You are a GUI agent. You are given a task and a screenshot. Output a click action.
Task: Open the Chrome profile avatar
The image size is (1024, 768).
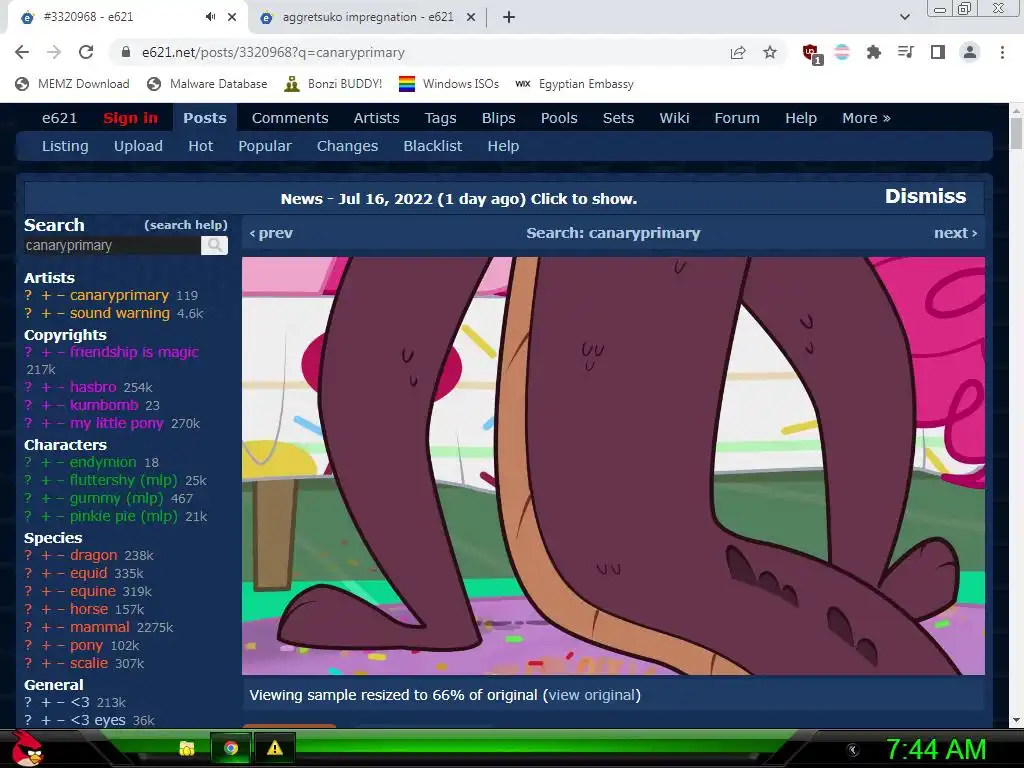970,52
